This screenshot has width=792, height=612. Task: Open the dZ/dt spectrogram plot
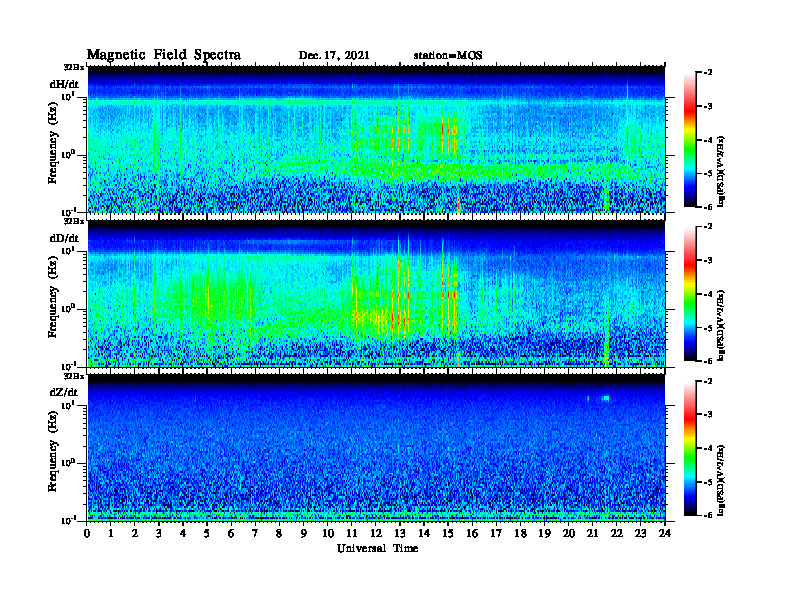pos(376,448)
